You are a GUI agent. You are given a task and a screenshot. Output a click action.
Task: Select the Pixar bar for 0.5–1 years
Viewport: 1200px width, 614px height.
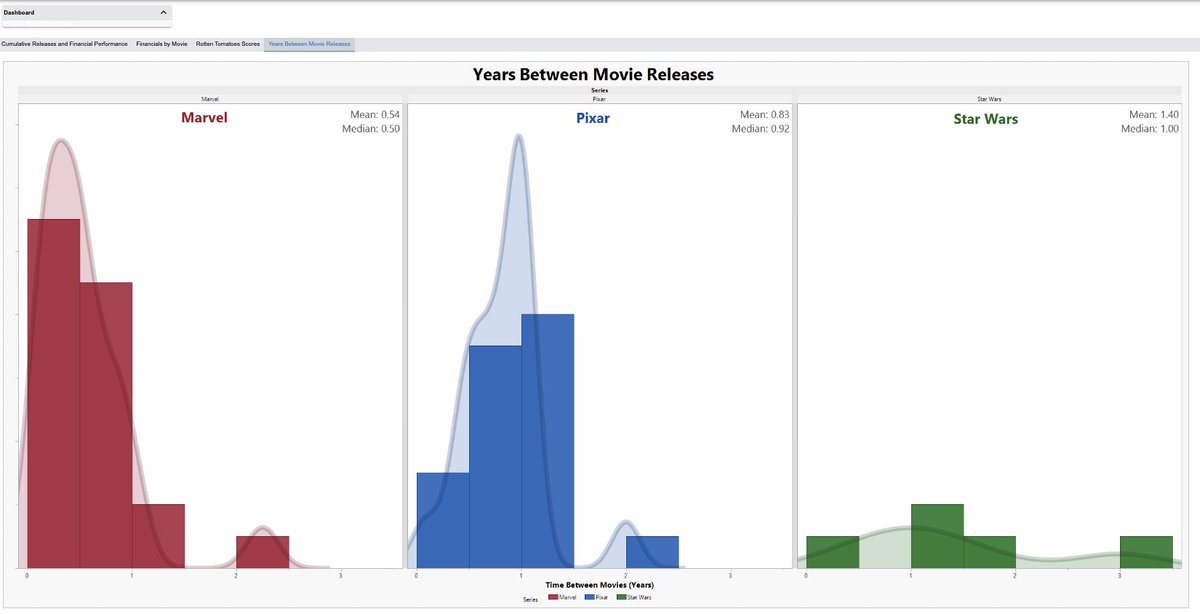tap(495, 457)
